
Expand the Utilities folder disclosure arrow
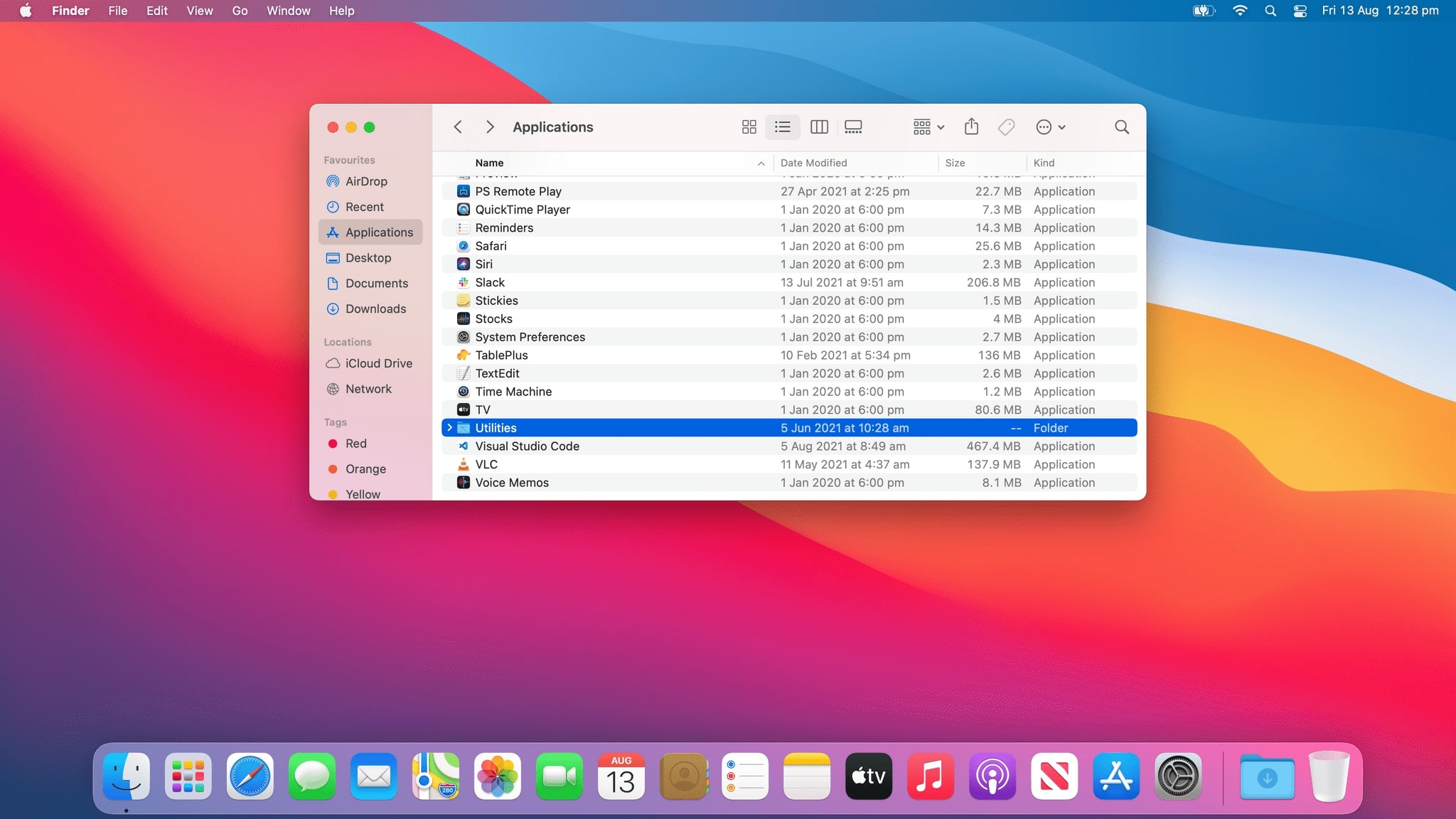point(449,428)
